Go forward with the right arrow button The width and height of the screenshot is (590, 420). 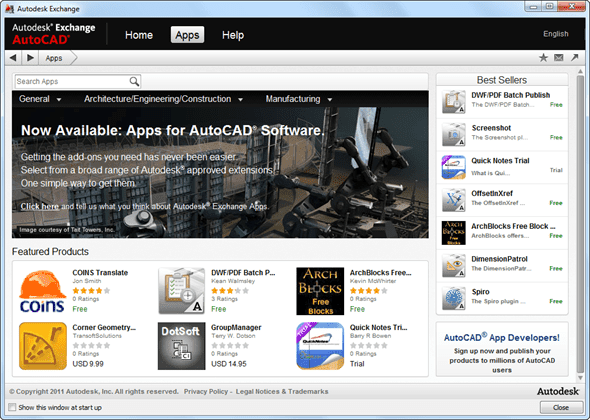tap(30, 58)
